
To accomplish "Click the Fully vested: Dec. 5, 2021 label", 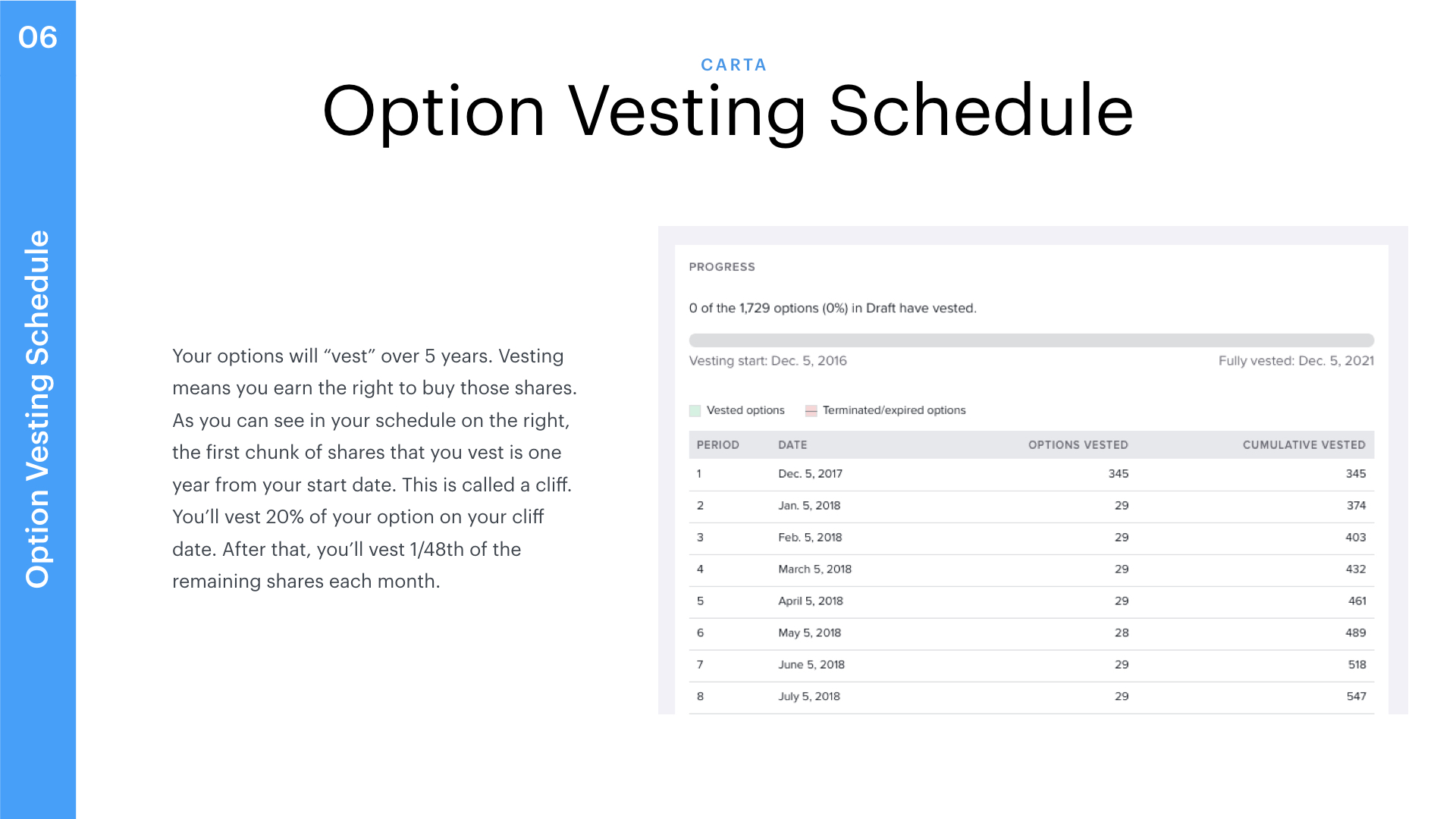I will pyautogui.click(x=1296, y=361).
